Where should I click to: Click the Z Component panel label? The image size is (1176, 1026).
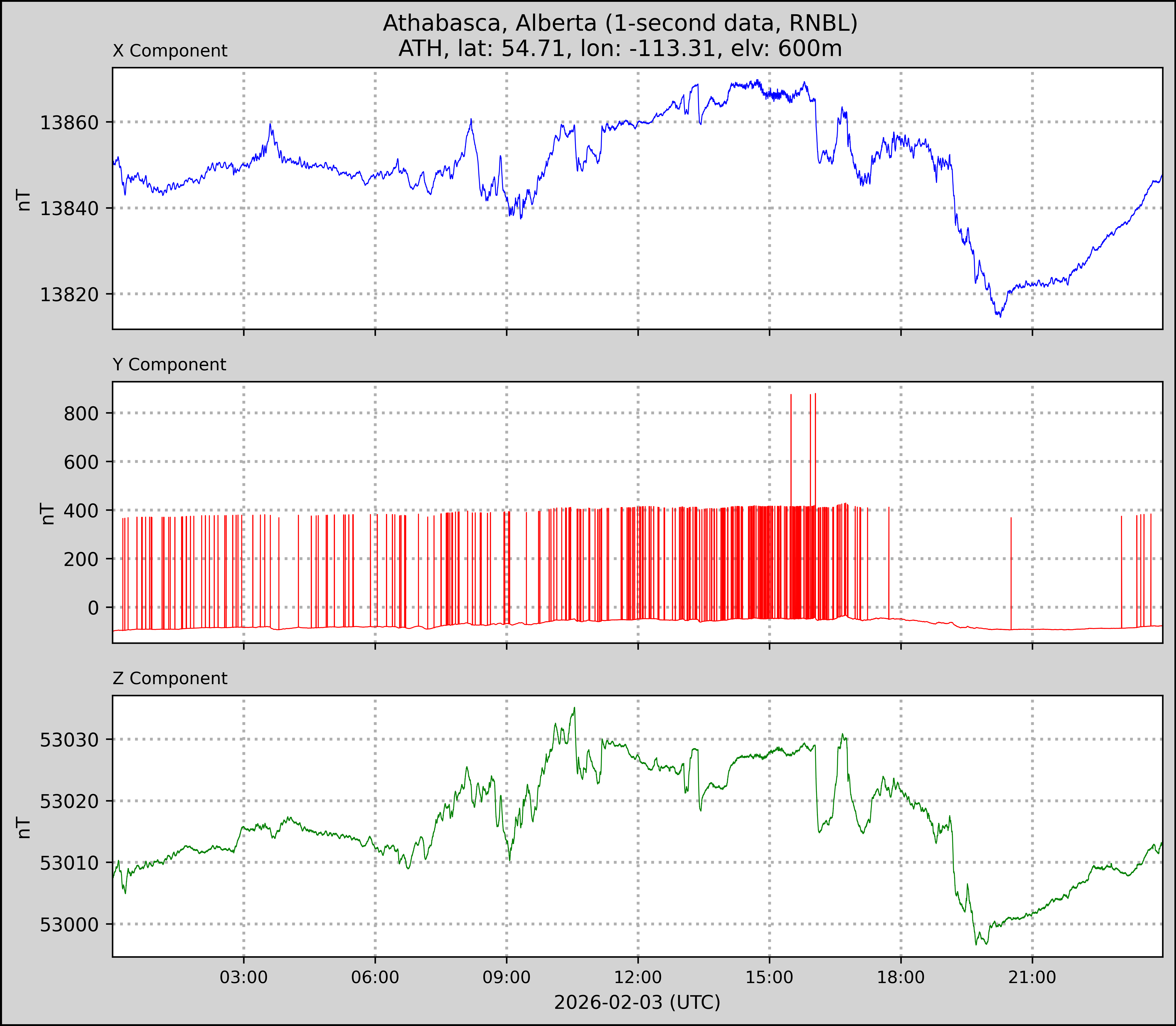(170, 679)
